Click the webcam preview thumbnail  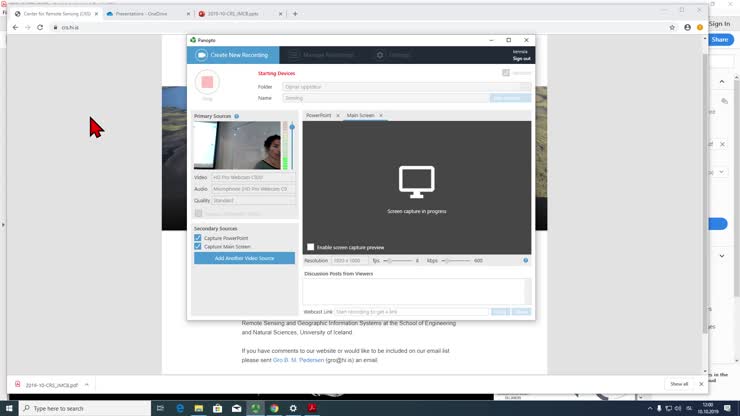(237, 145)
